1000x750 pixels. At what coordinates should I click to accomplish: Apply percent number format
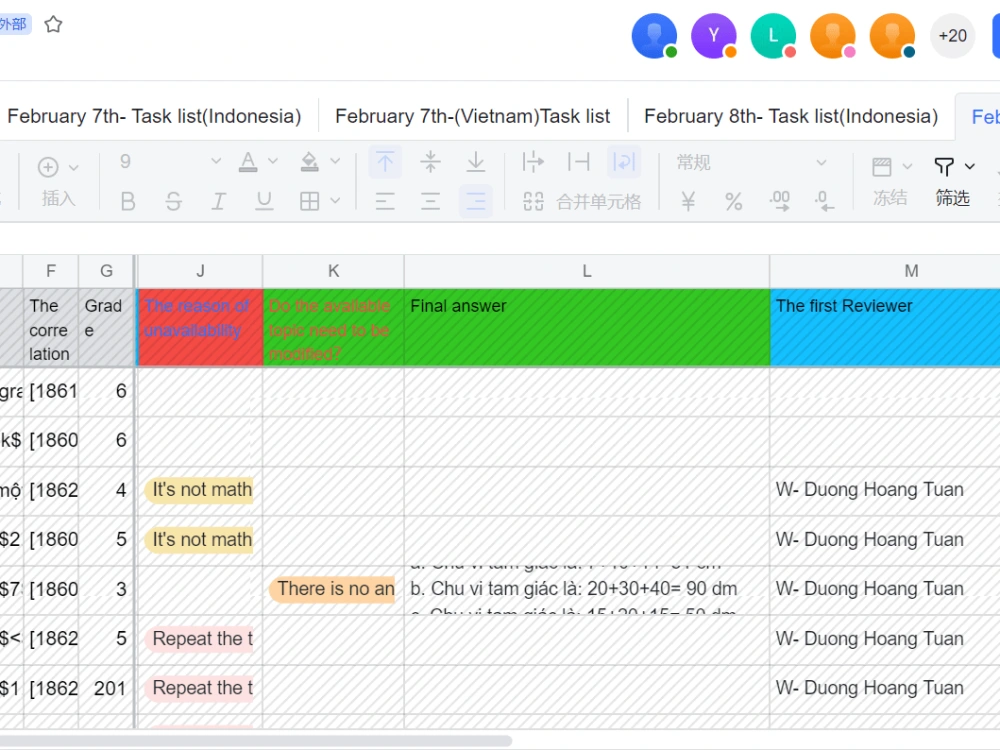click(x=733, y=202)
